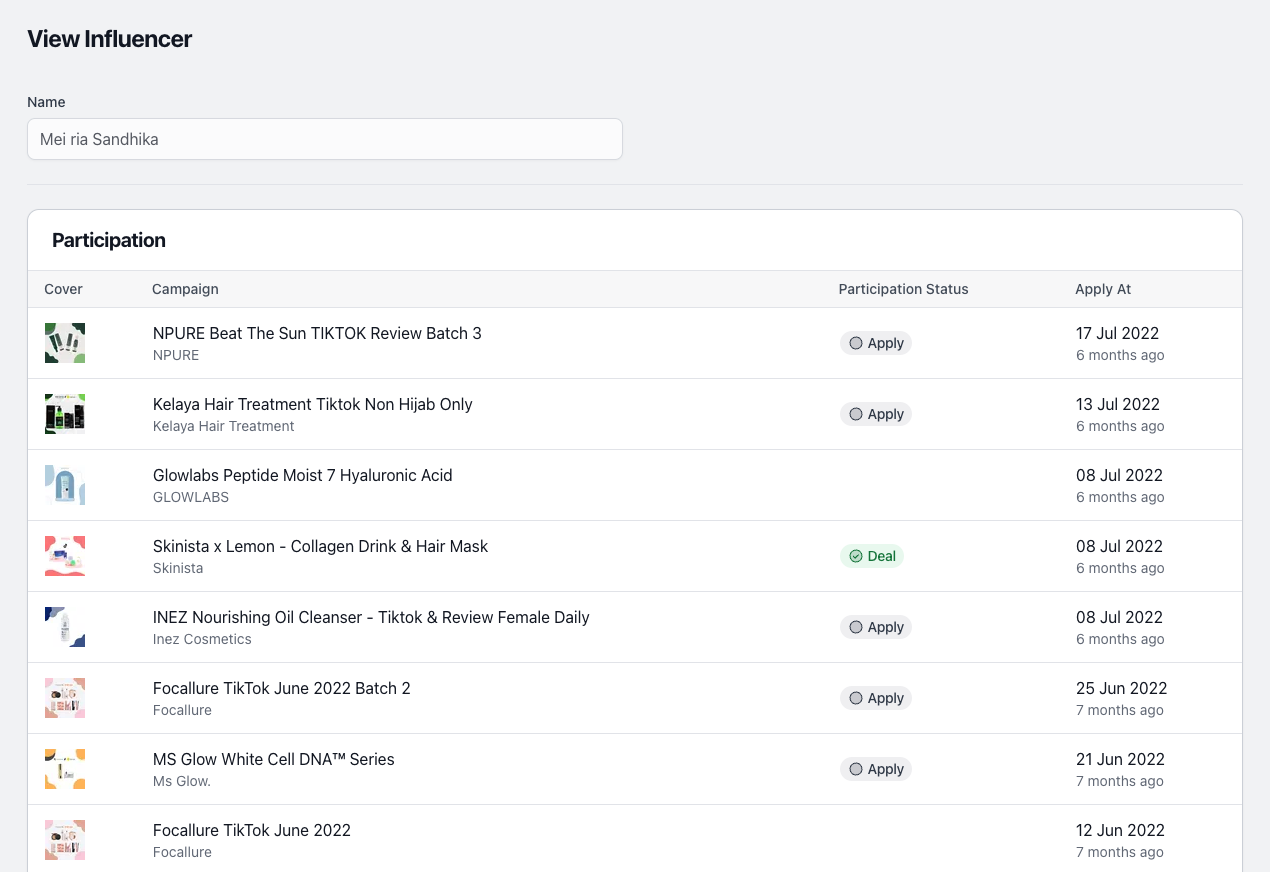Click the Deal badge for Skinista campaign
Screen dimensions: 1270x872
[872, 556]
